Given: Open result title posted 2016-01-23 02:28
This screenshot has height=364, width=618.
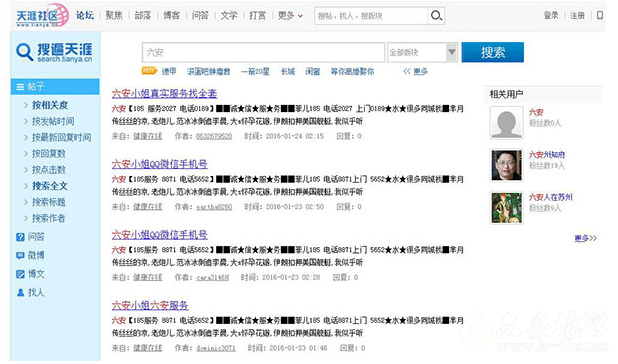Looking at the screenshot, I should click(x=160, y=235).
